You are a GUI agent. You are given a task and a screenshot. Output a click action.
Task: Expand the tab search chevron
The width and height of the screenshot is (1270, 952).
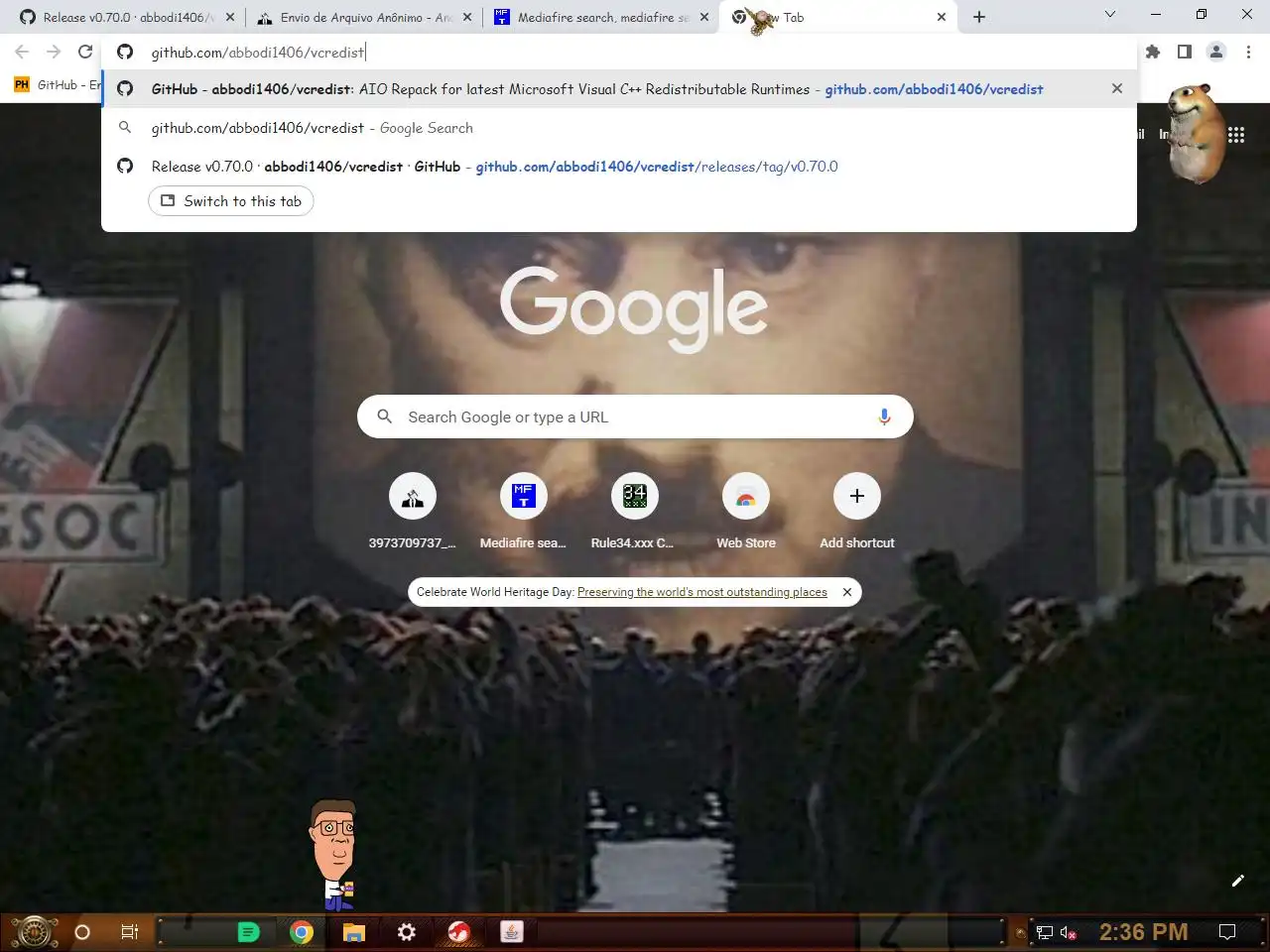[1110, 15]
